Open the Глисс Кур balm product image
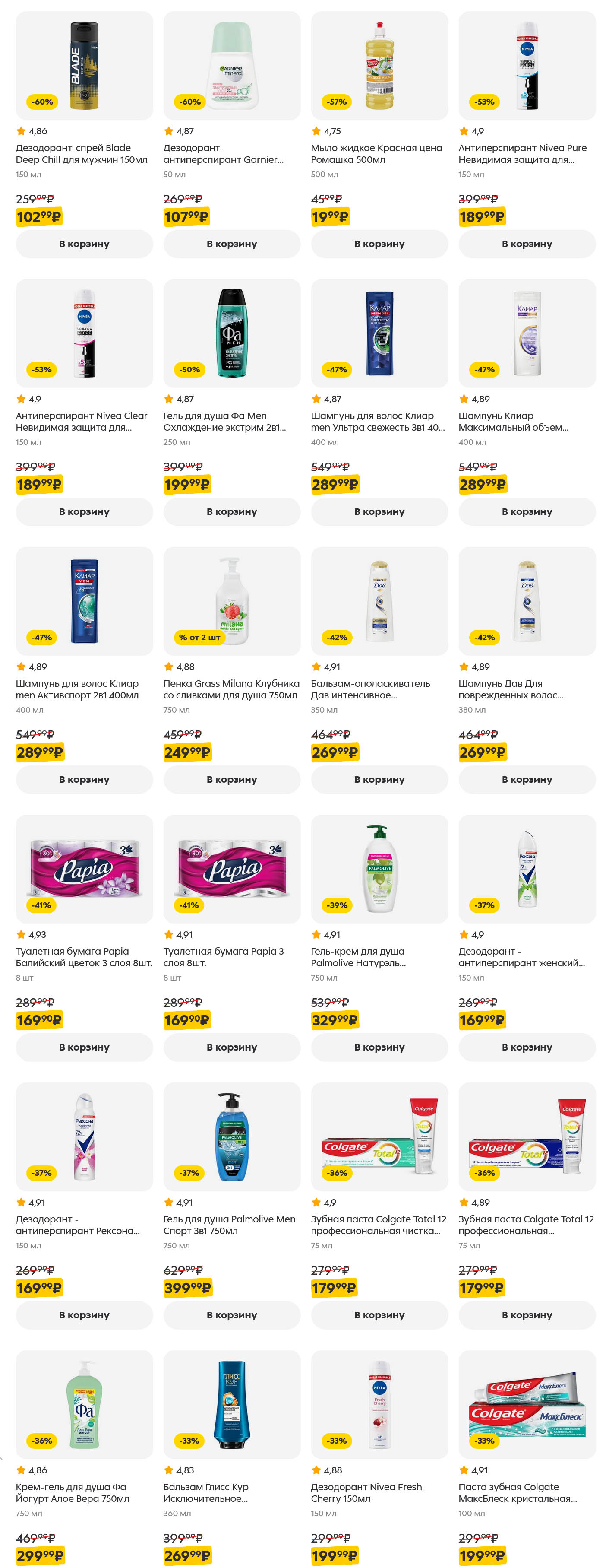The image size is (606, 1568). coord(232,1404)
